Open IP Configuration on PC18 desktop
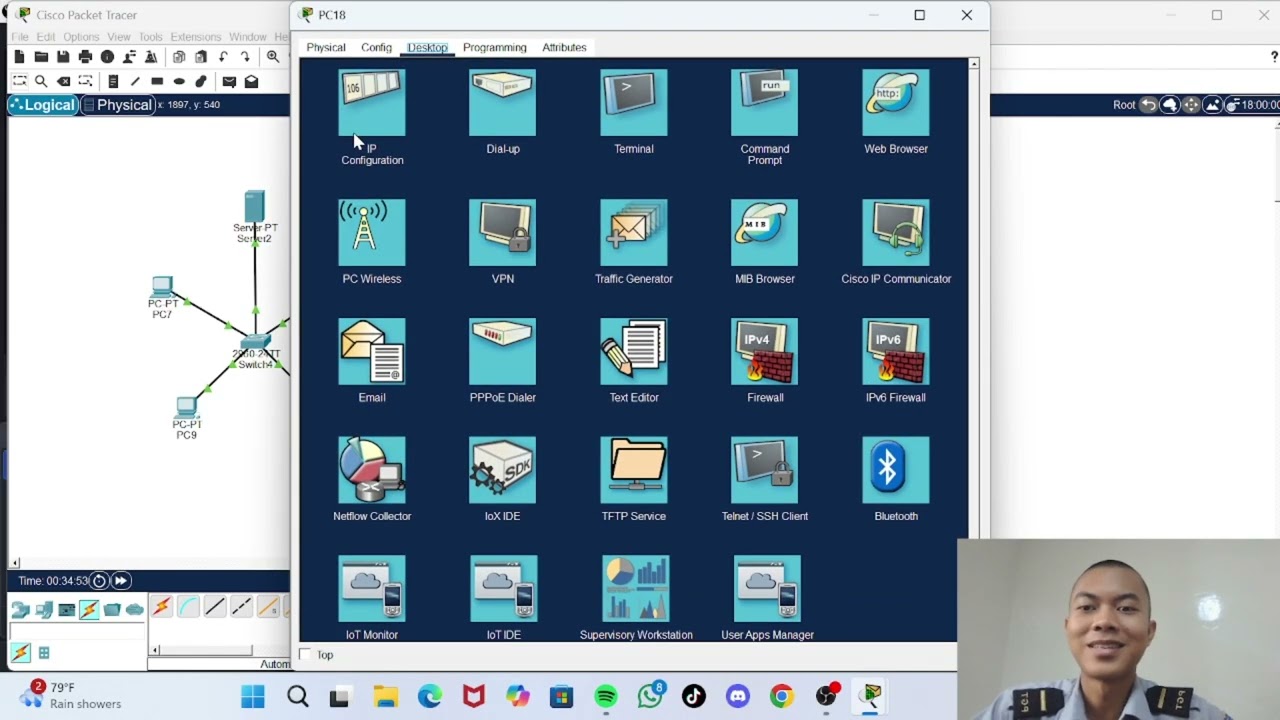The width and height of the screenshot is (1280, 720). [x=372, y=102]
